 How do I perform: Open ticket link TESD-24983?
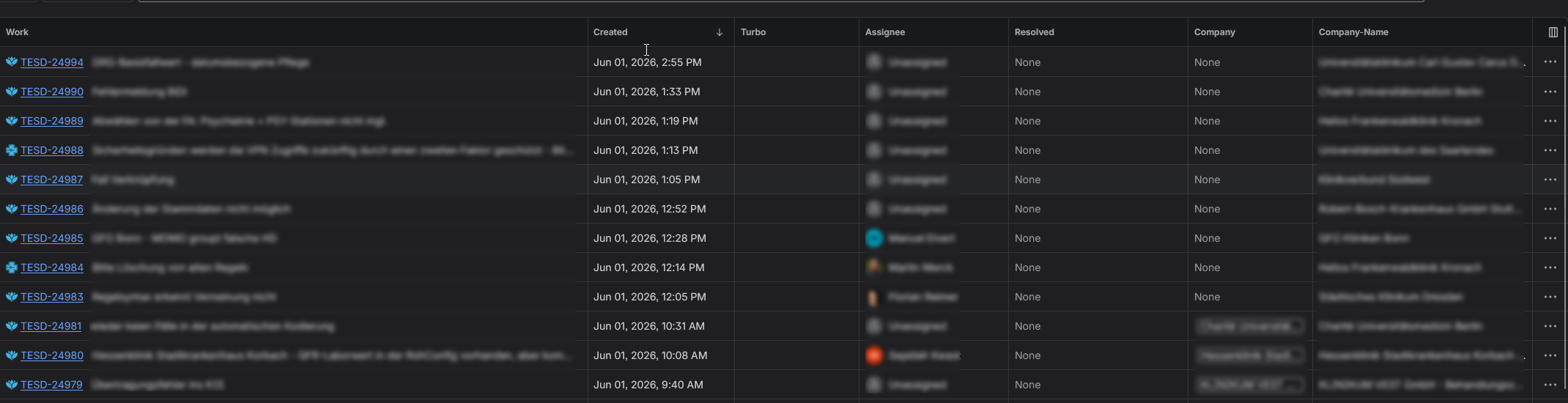pos(52,297)
